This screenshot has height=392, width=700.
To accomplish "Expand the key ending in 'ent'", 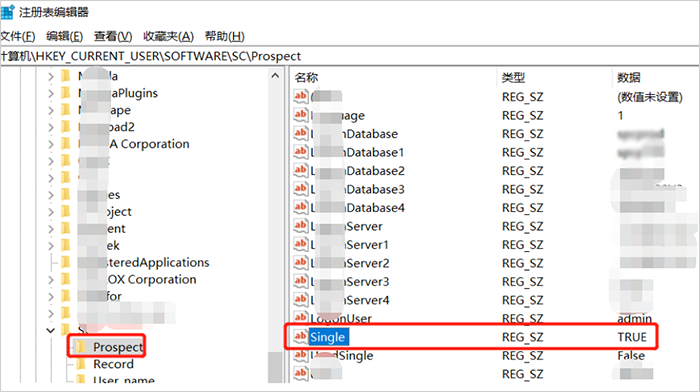I will 50,229.
